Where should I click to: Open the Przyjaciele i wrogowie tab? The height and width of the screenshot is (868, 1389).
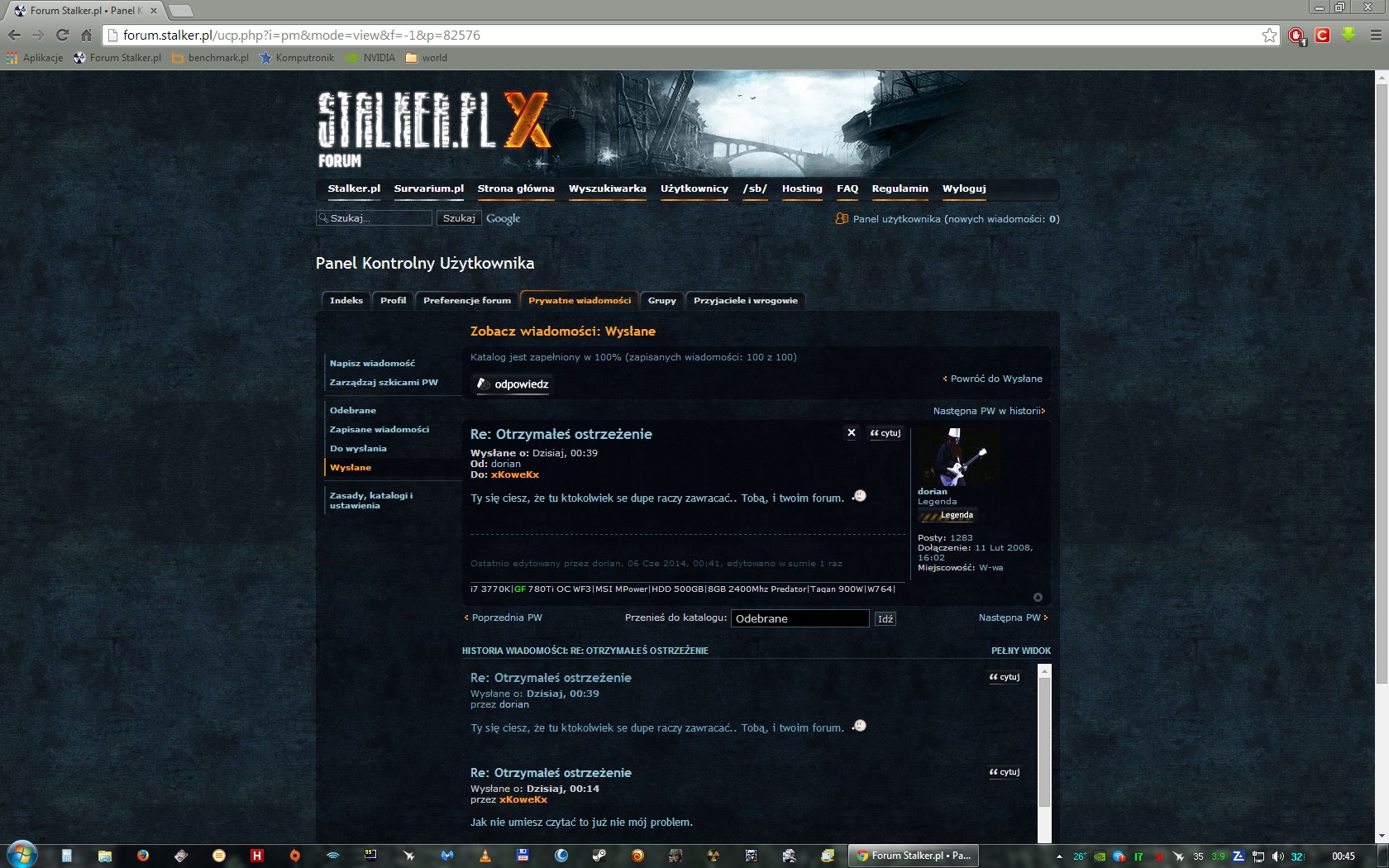coord(746,300)
